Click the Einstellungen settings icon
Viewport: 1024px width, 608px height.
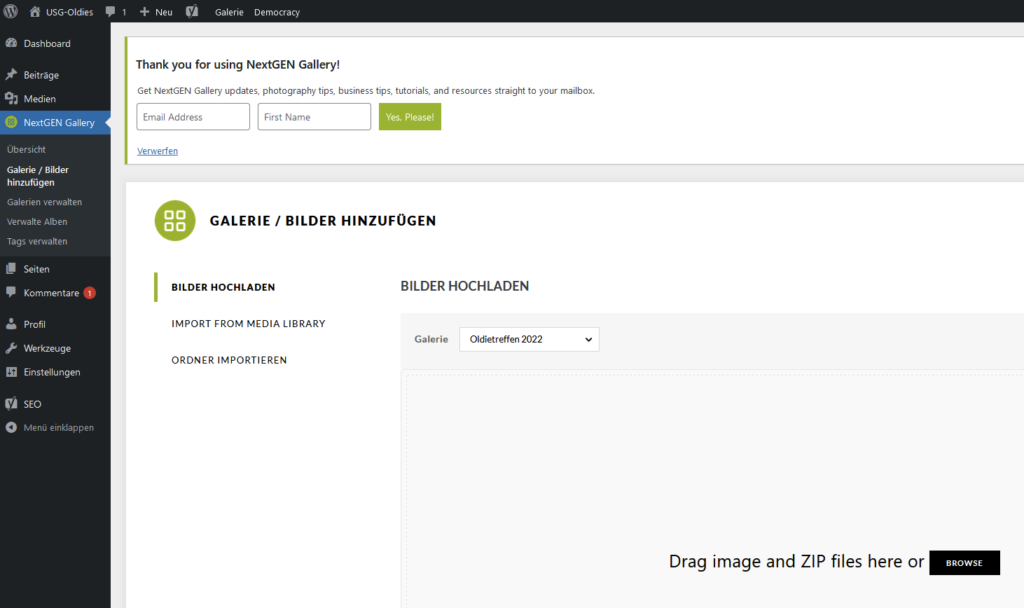[x=11, y=372]
